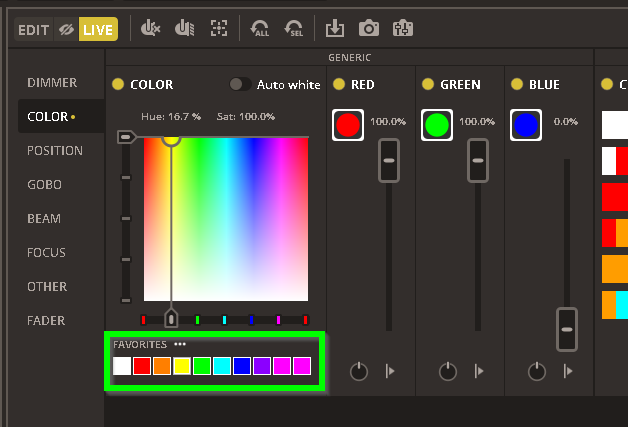Click the BLUE channel power reset icon
Viewport: 628px width, 427px height.
click(x=537, y=371)
